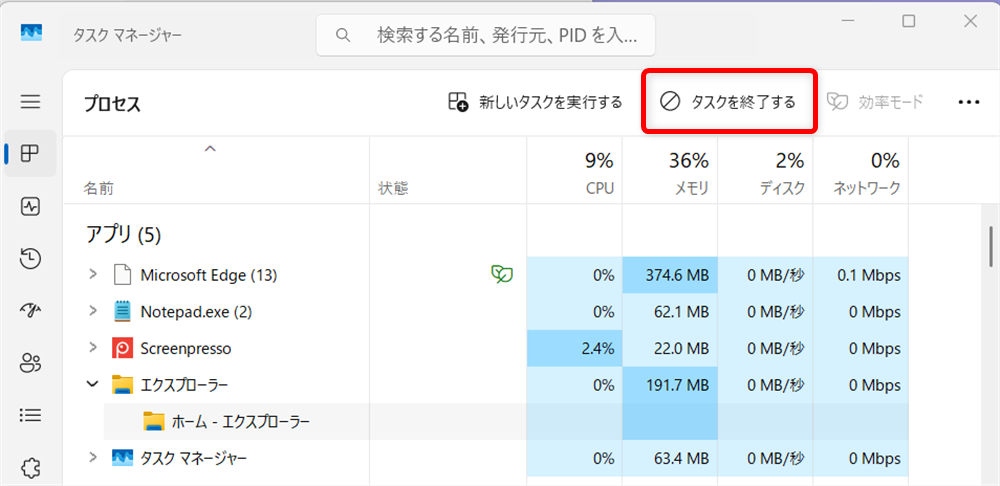The width and height of the screenshot is (1000, 486).
Task: Click the 63.4 MB memory cell
Action: point(670,458)
